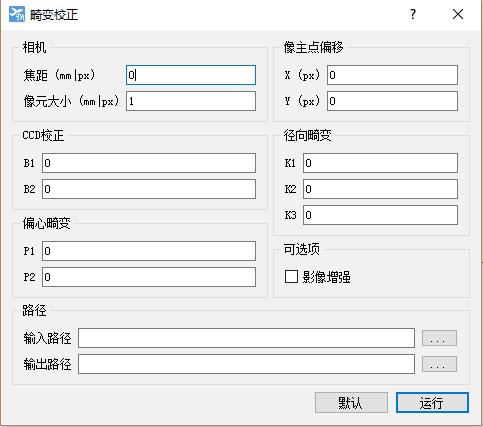Screen dimensions: 483x427
Task: Browse for 输出路径 with the ellipsis button
Action: coord(439,364)
